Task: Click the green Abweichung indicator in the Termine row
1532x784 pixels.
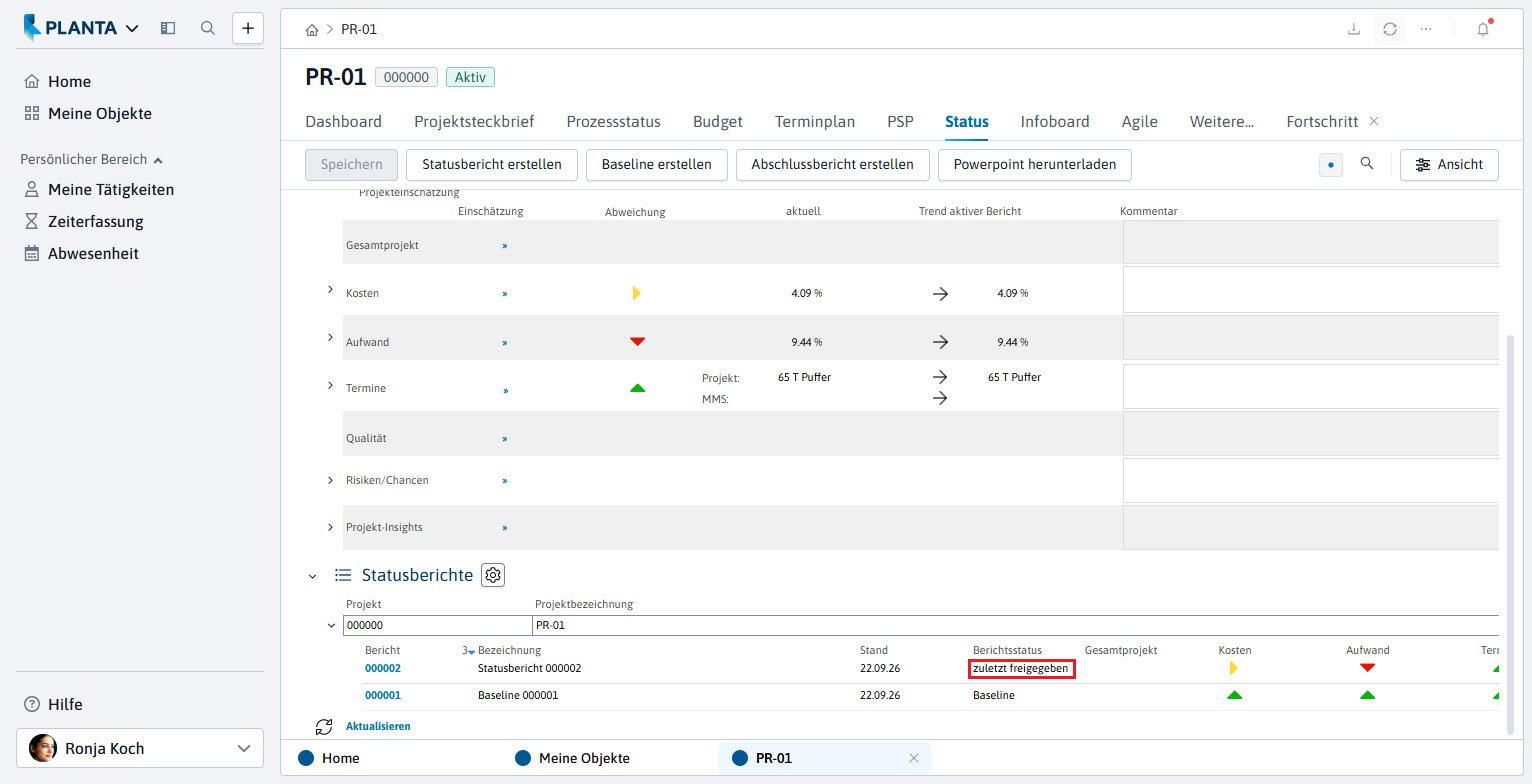Action: [x=637, y=388]
